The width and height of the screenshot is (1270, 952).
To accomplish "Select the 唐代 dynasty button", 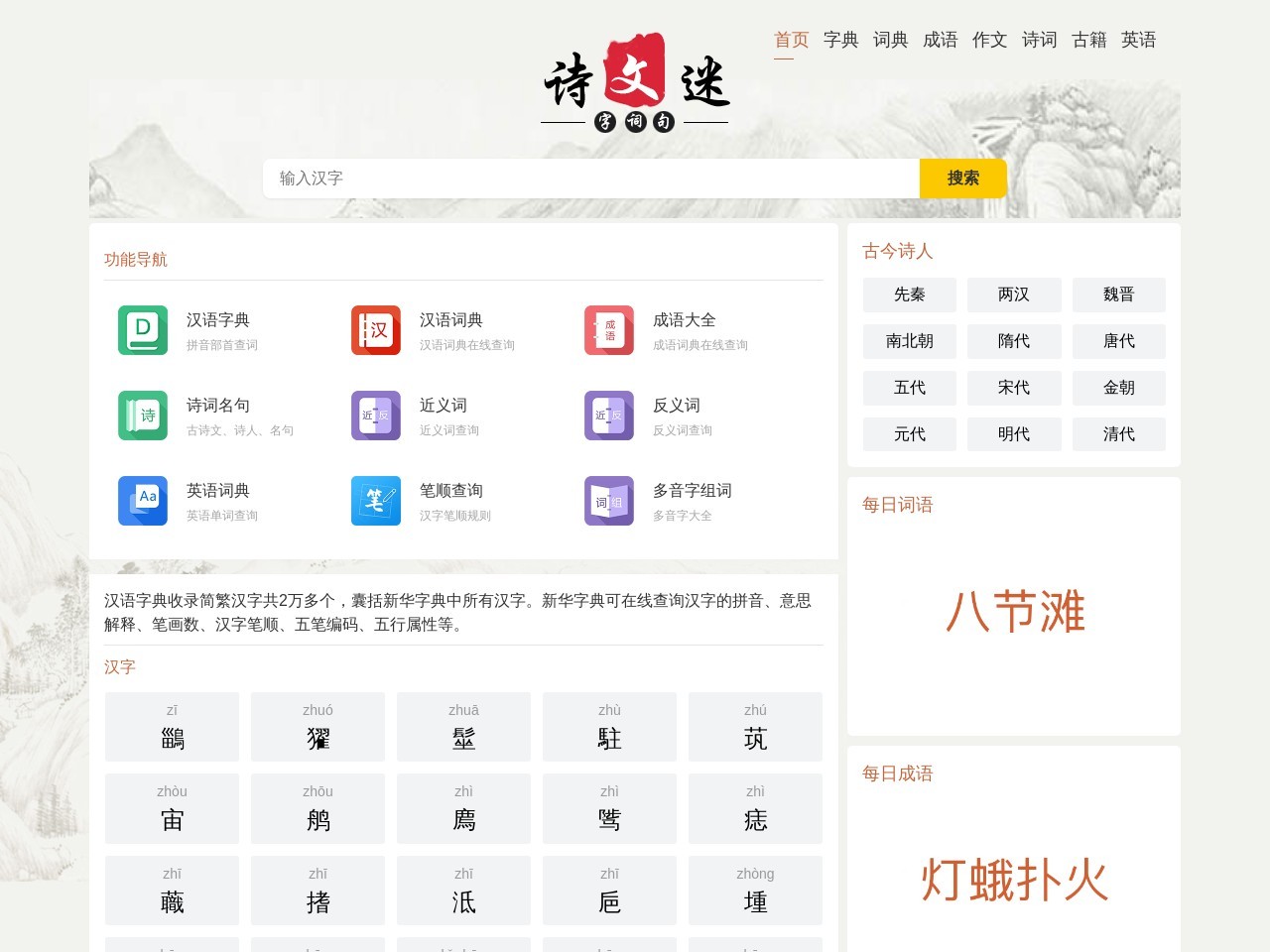I will pos(1119,341).
